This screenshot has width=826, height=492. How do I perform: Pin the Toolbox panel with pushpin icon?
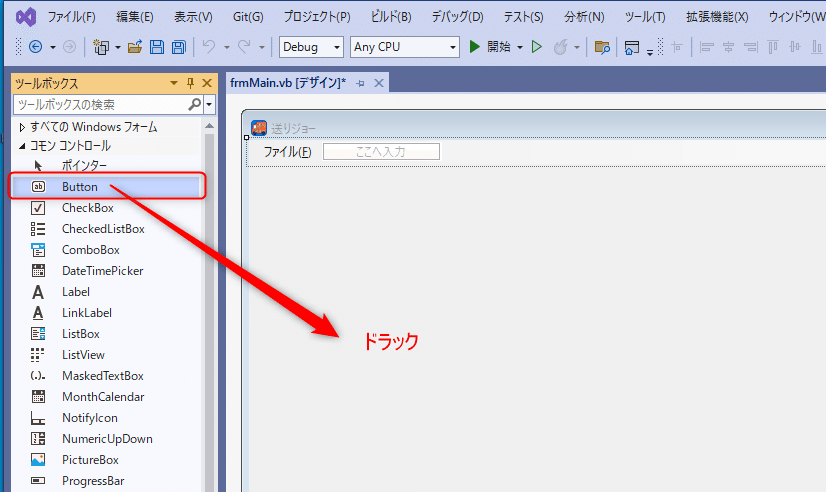[191, 83]
